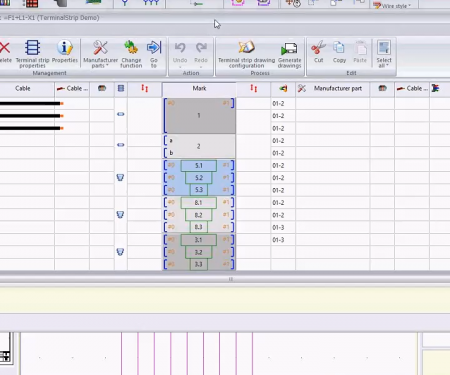The height and width of the screenshot is (375, 450).
Task: Click the multi-level terminal icon beside 8.2
Action: (121, 215)
